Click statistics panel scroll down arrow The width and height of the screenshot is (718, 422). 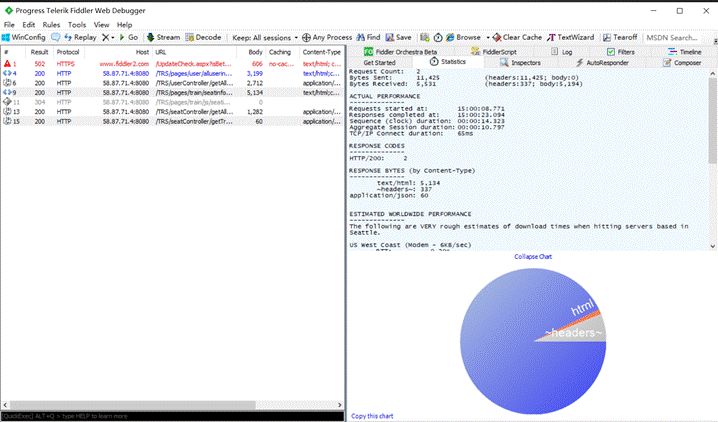click(713, 246)
